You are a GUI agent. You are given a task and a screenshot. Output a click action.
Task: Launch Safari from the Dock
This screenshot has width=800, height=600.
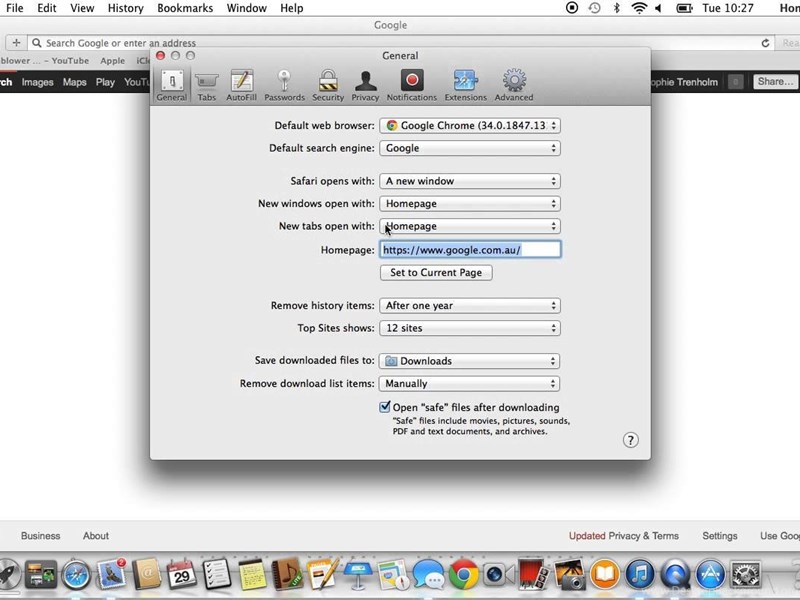76,574
